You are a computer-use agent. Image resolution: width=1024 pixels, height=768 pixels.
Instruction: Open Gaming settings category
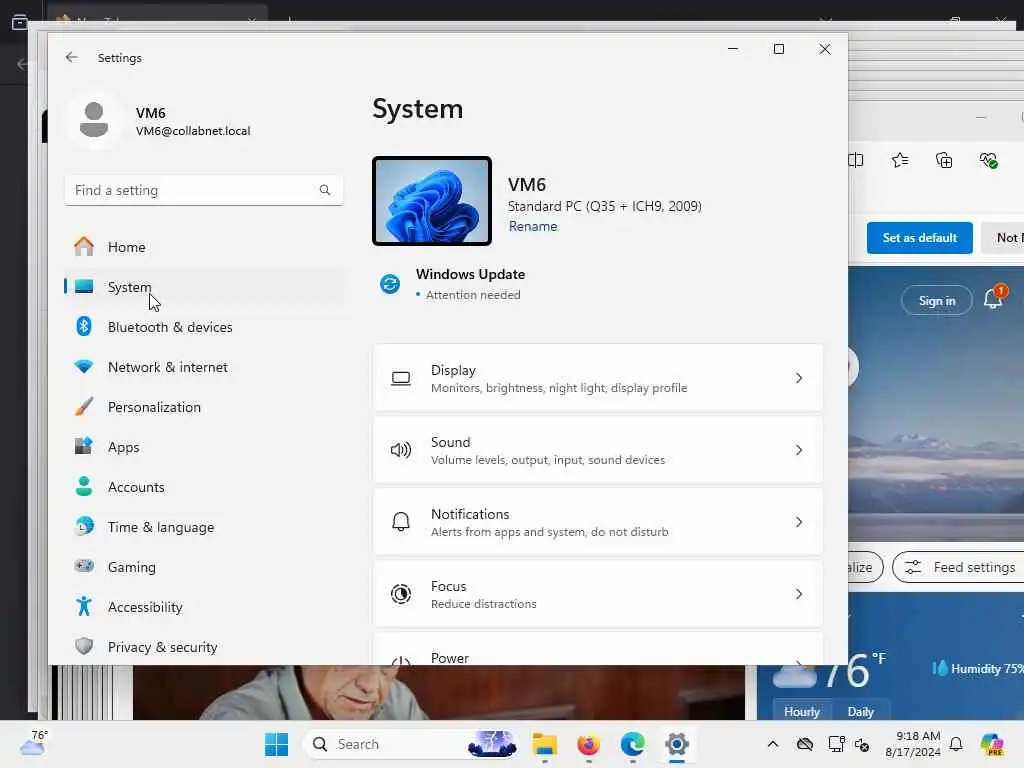coord(204,567)
